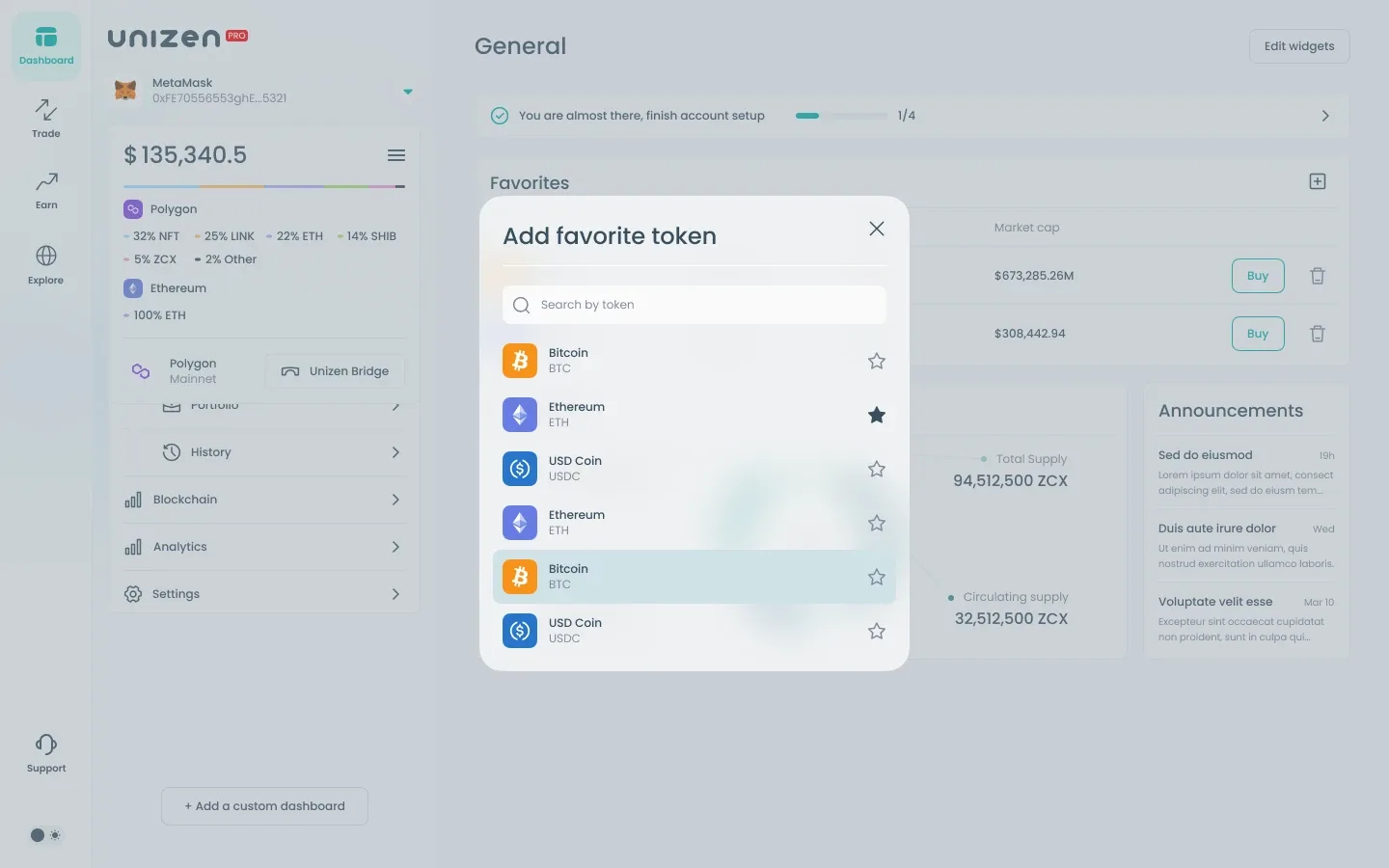This screenshot has height=868, width=1389.
Task: Open Sed do eiusmod announcement
Action: [1246, 473]
